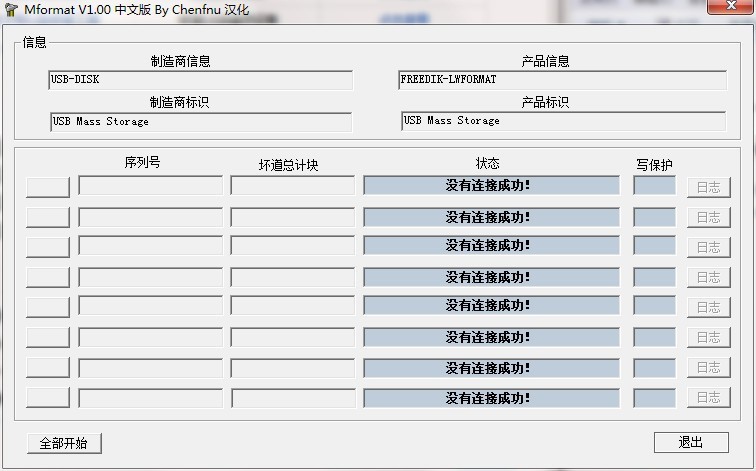756x471 pixels.
Task: Click the 坏道总计块 field in the seventh row
Action: coord(293,368)
